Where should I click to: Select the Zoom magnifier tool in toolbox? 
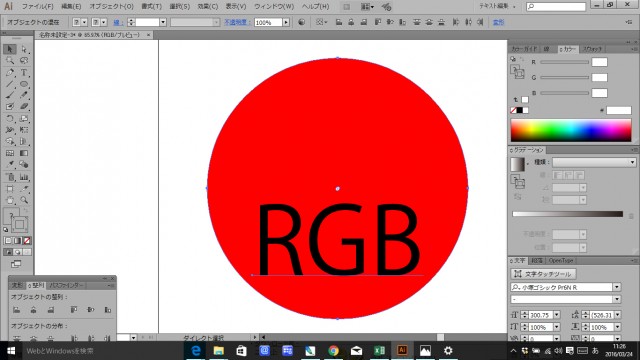24,200
